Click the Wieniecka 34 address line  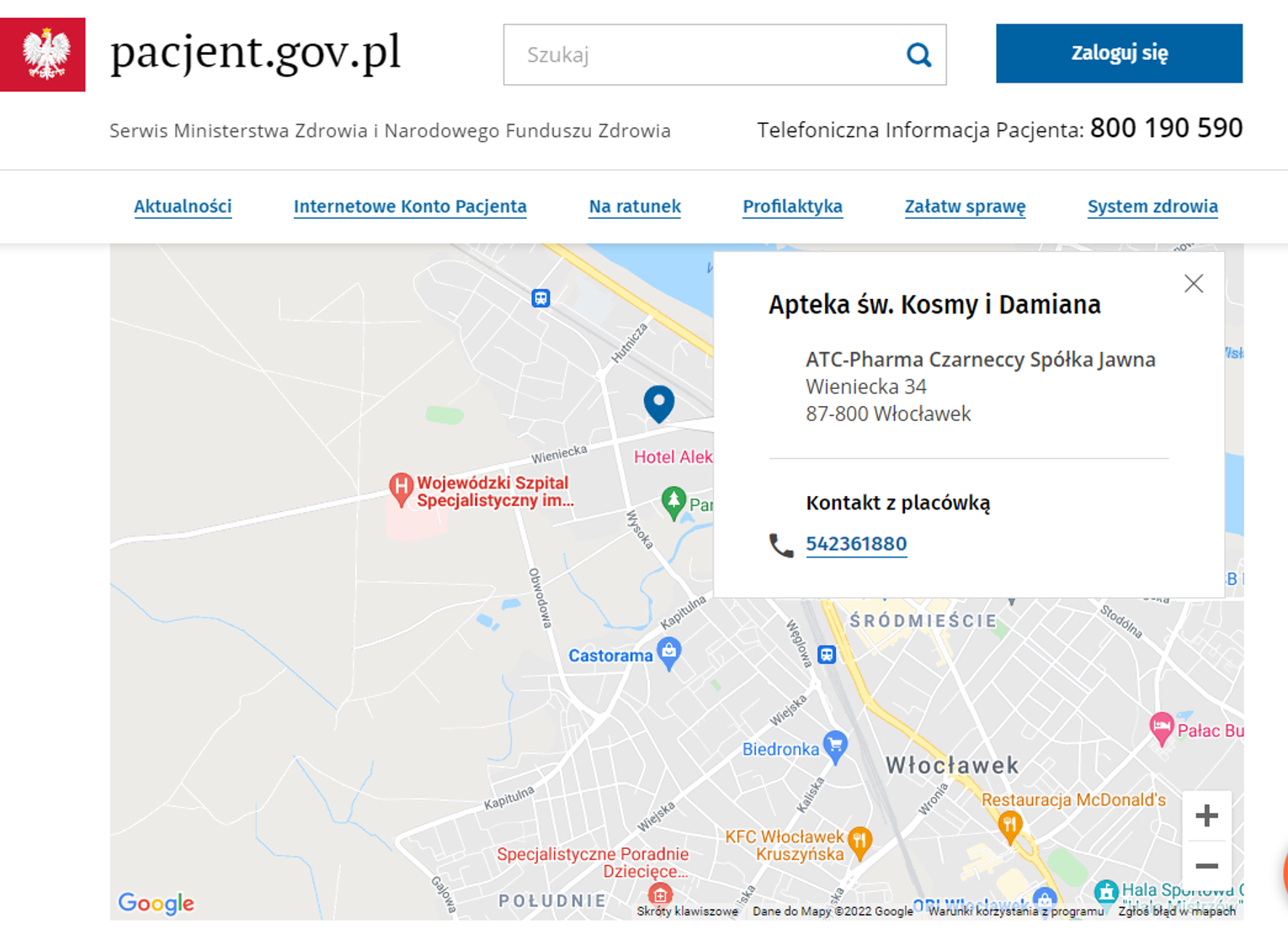(866, 387)
